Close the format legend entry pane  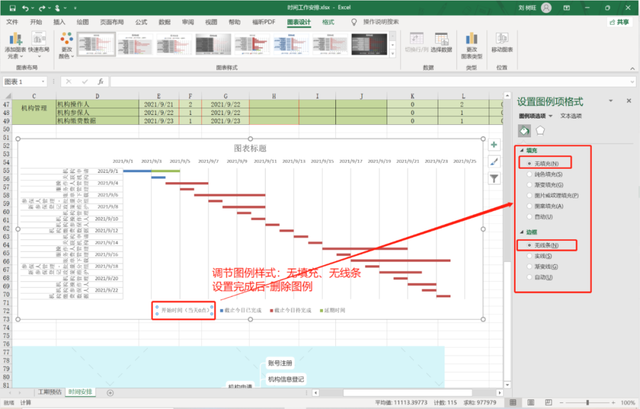[629, 100]
